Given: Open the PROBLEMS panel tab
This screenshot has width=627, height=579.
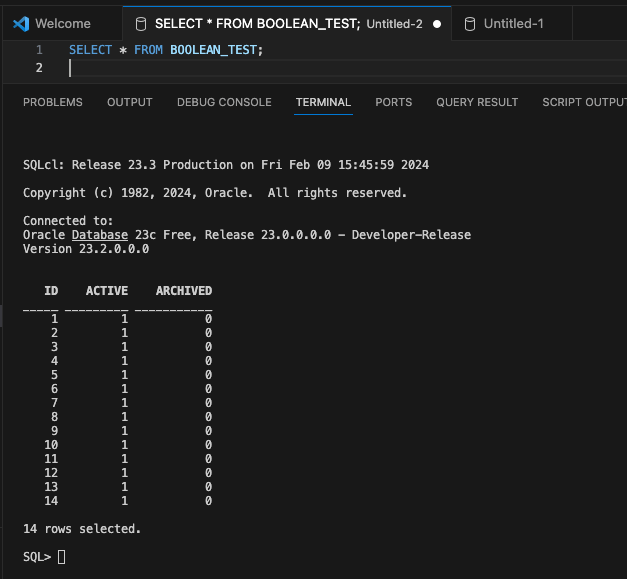Looking at the screenshot, I should click(x=52, y=102).
